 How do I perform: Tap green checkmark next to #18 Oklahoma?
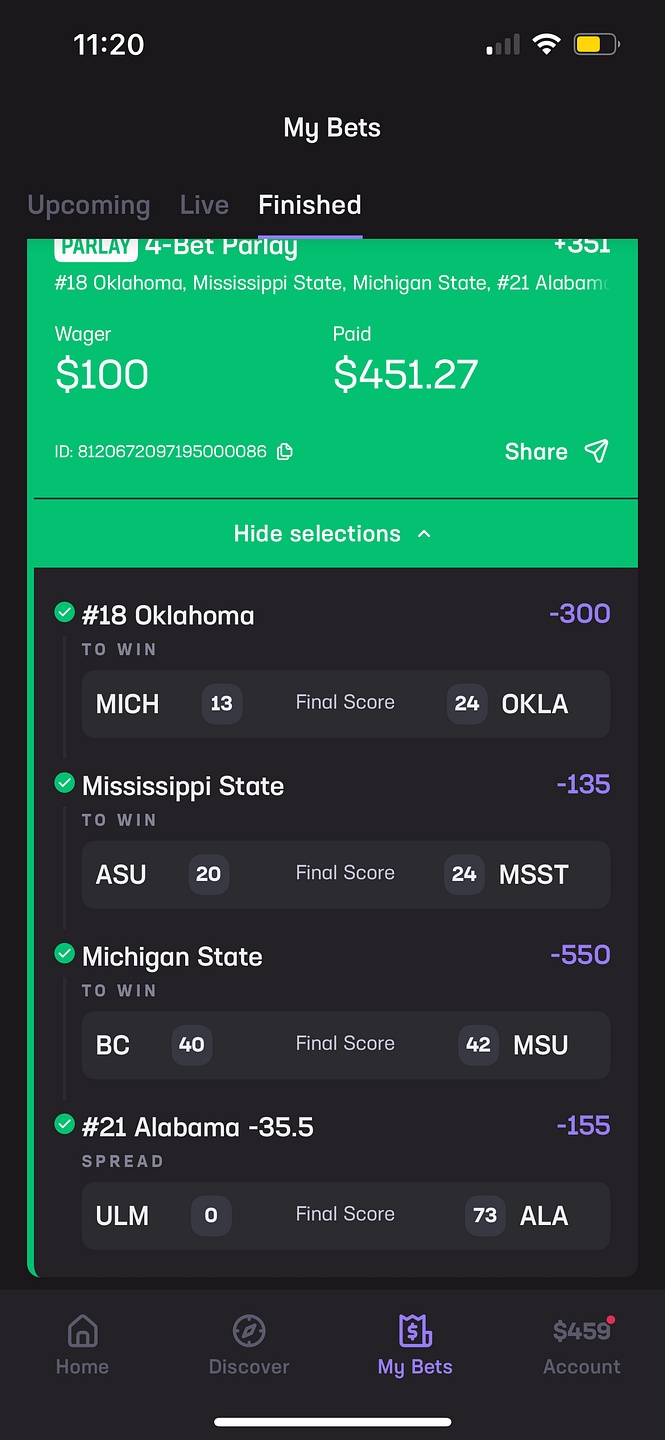click(65, 612)
